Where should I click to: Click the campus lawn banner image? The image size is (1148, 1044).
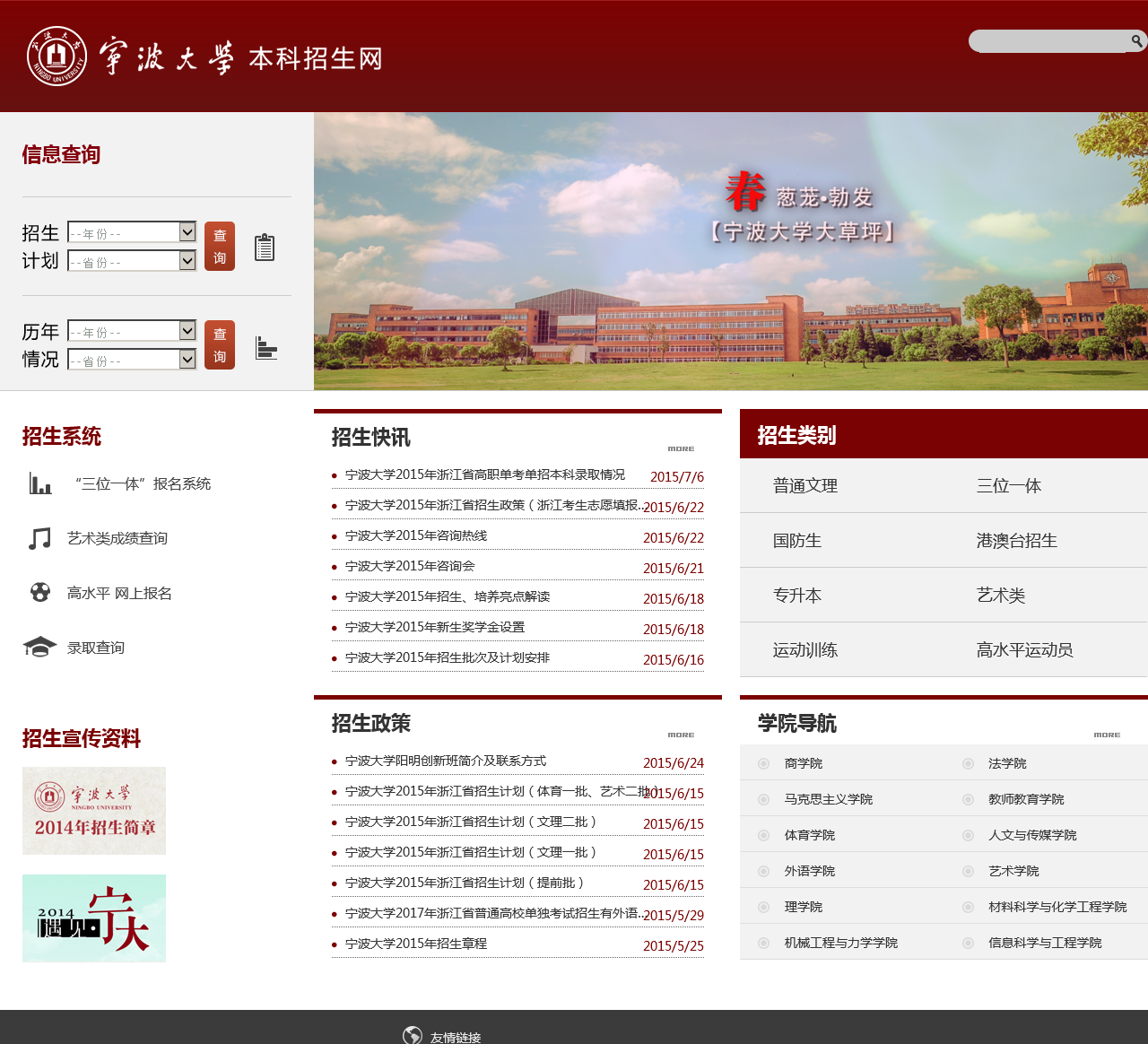coord(731,251)
